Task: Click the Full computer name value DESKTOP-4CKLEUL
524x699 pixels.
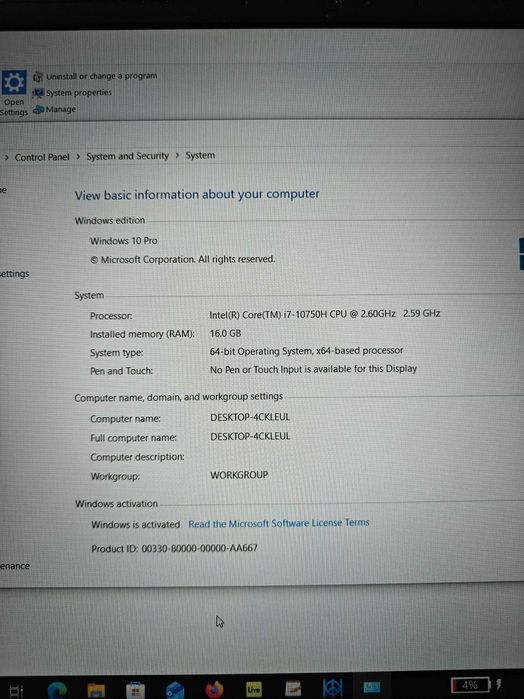Action: pyautogui.click(x=250, y=436)
